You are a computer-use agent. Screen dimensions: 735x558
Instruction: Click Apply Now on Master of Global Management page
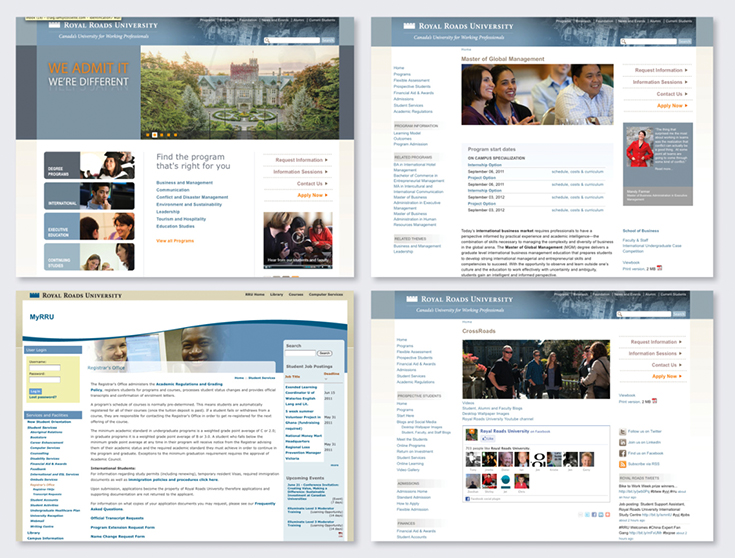[x=672, y=106]
